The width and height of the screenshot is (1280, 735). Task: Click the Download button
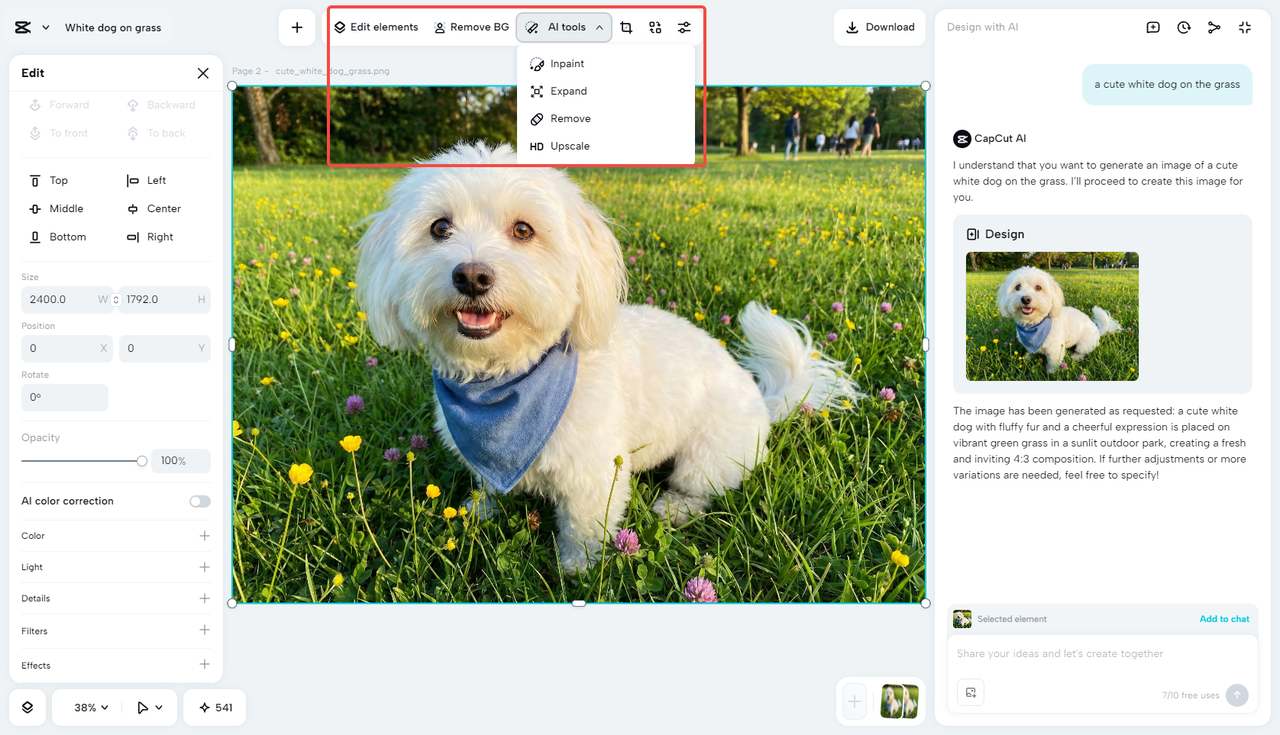pos(880,27)
